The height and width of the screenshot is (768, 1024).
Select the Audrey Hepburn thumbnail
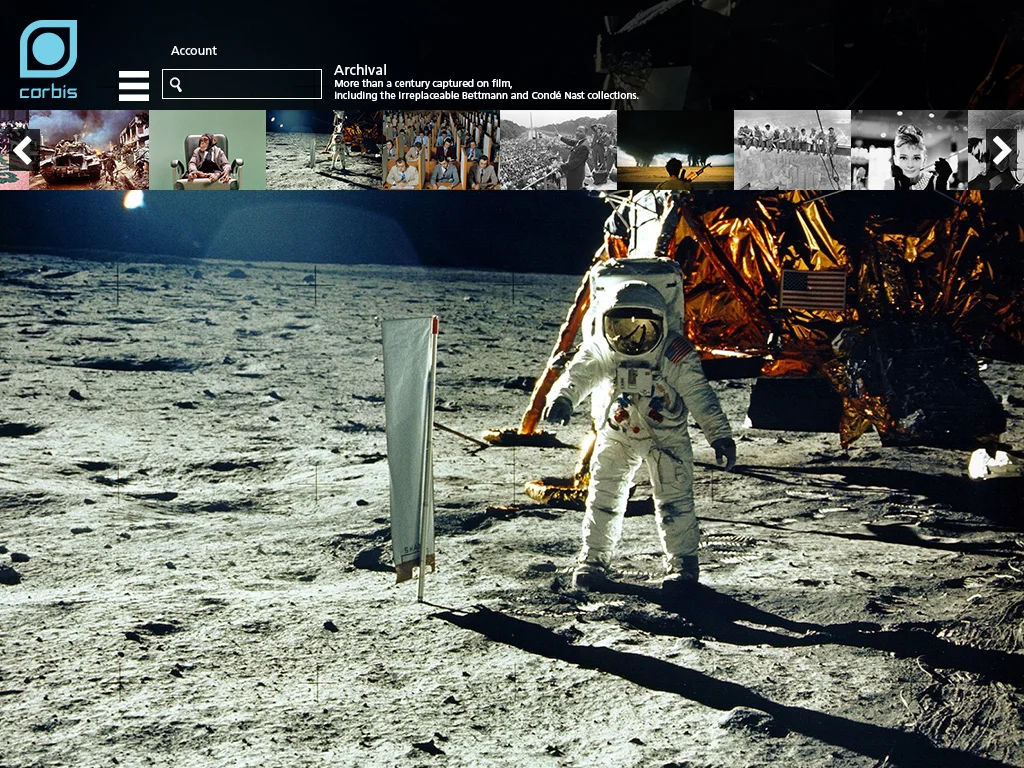tap(909, 150)
